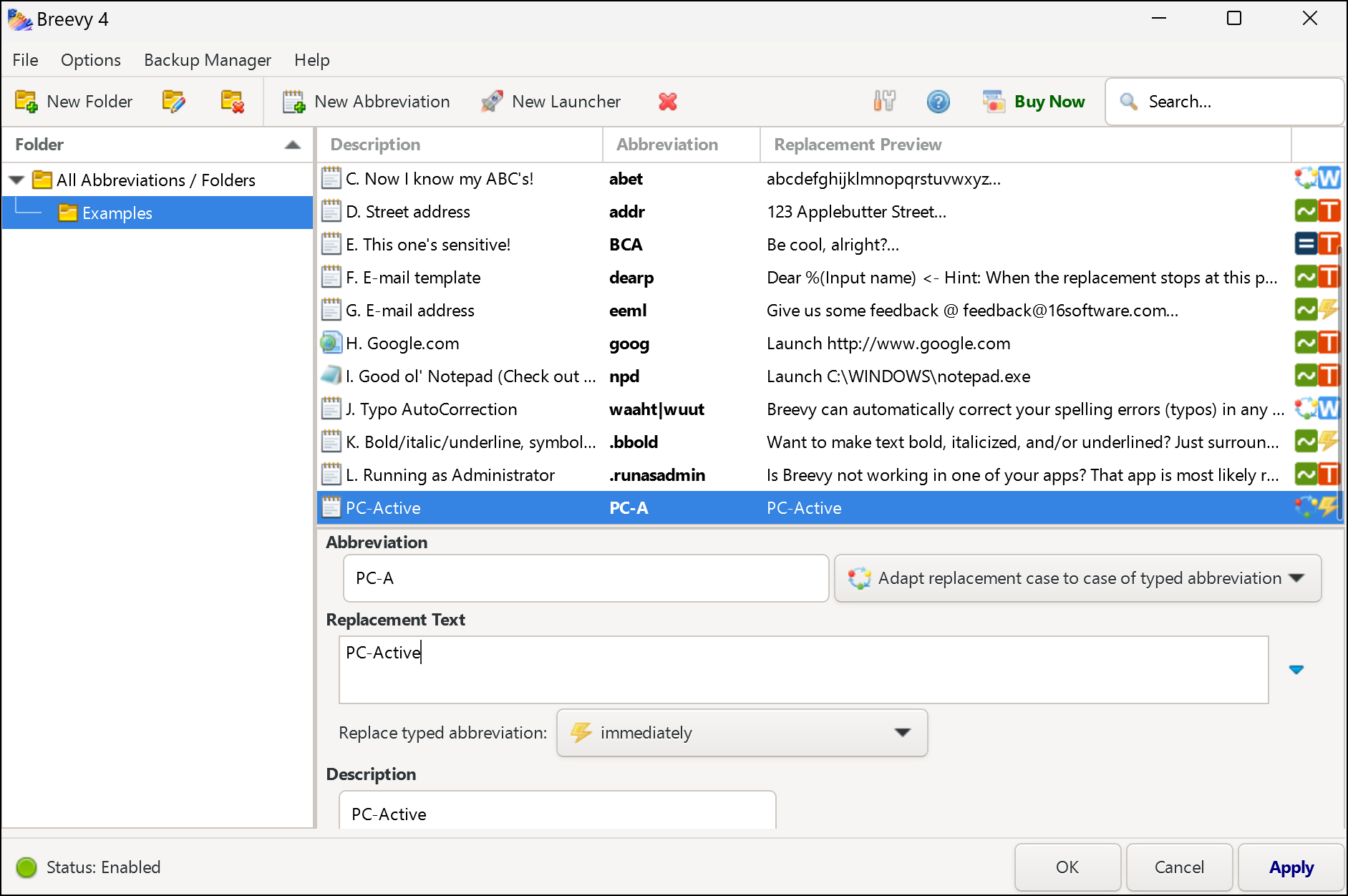
Task: Click the green wave icon in .runasadmin row
Action: pyautogui.click(x=1306, y=474)
